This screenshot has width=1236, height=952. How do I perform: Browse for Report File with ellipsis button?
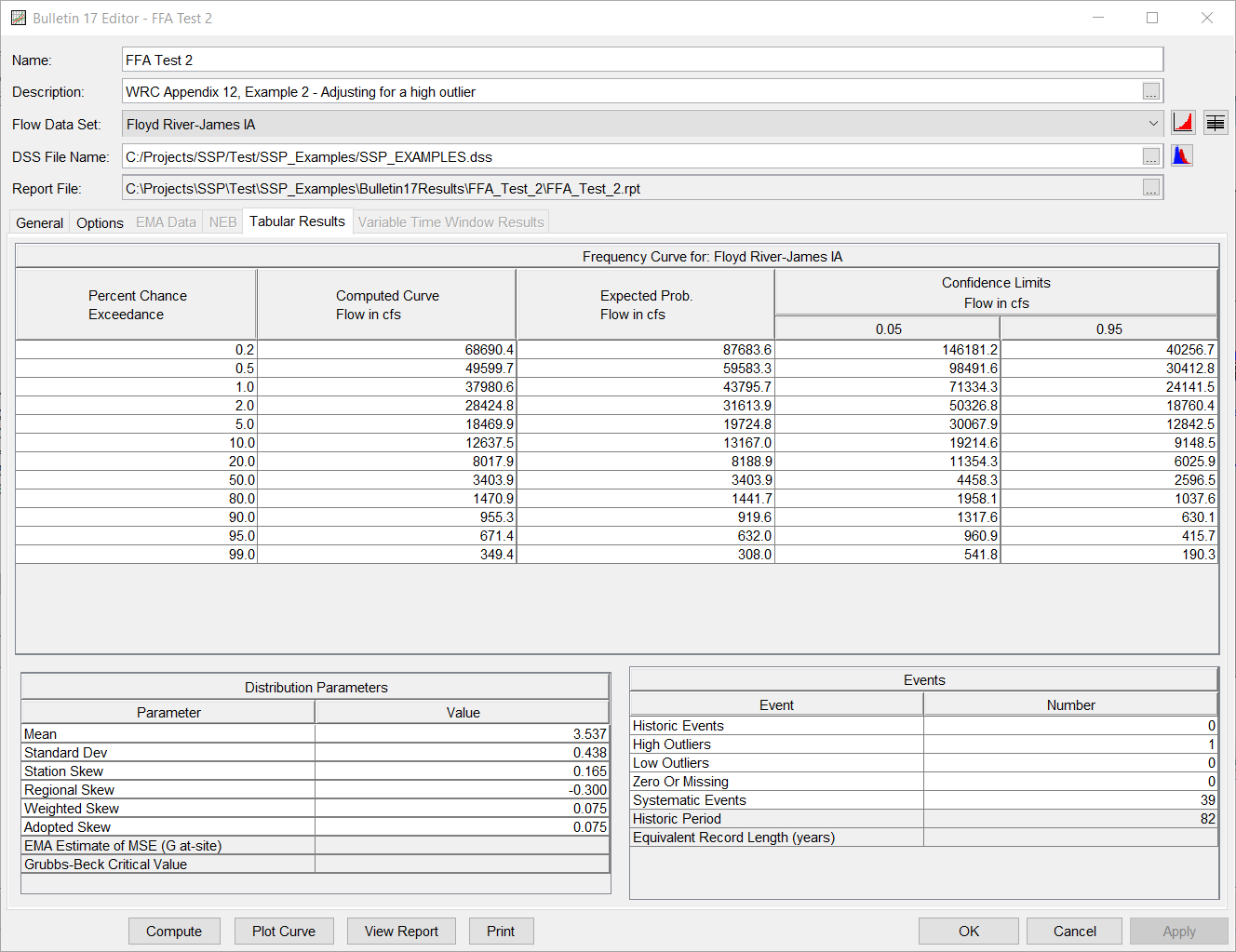(1151, 188)
